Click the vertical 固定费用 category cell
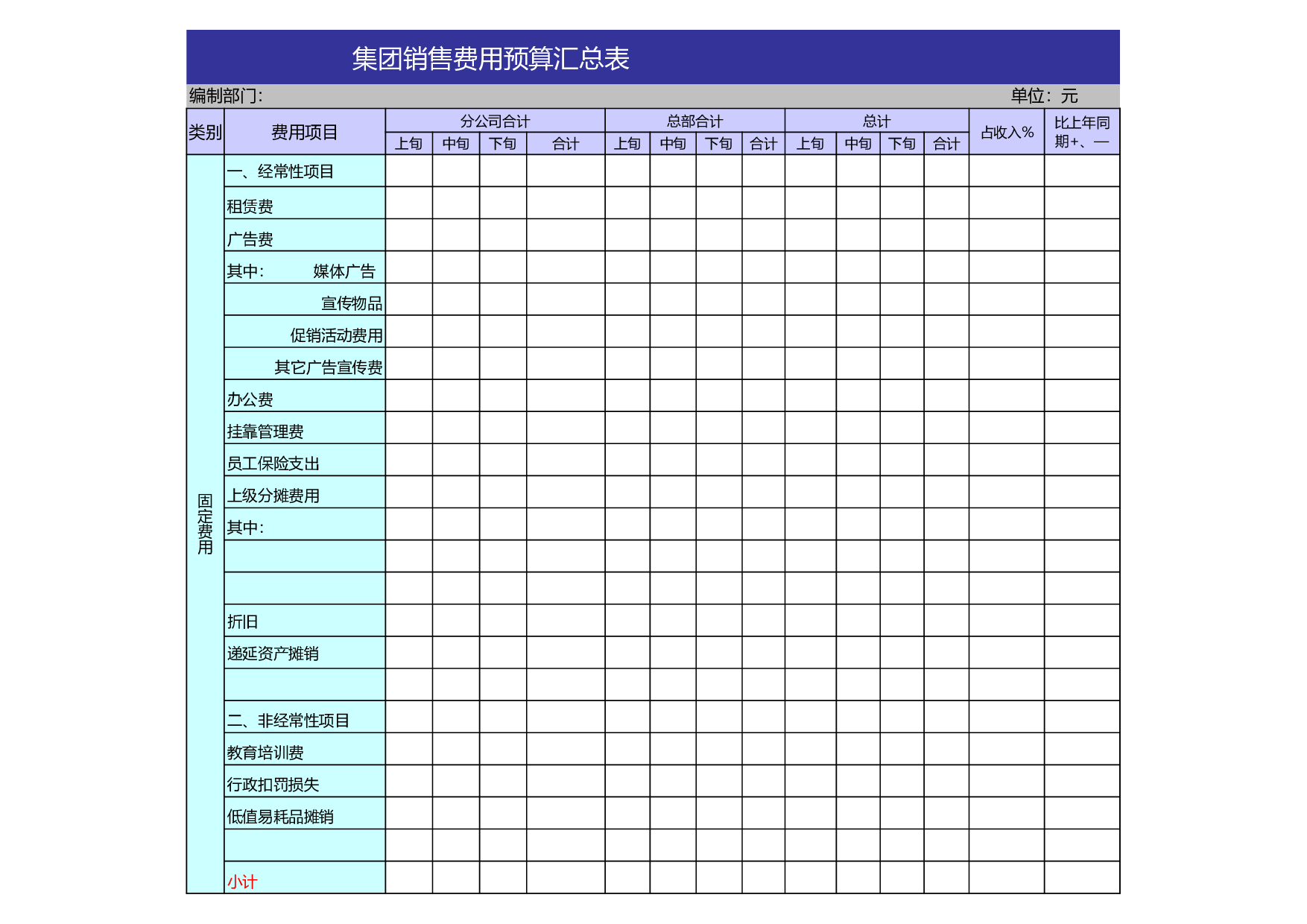 pos(205,524)
